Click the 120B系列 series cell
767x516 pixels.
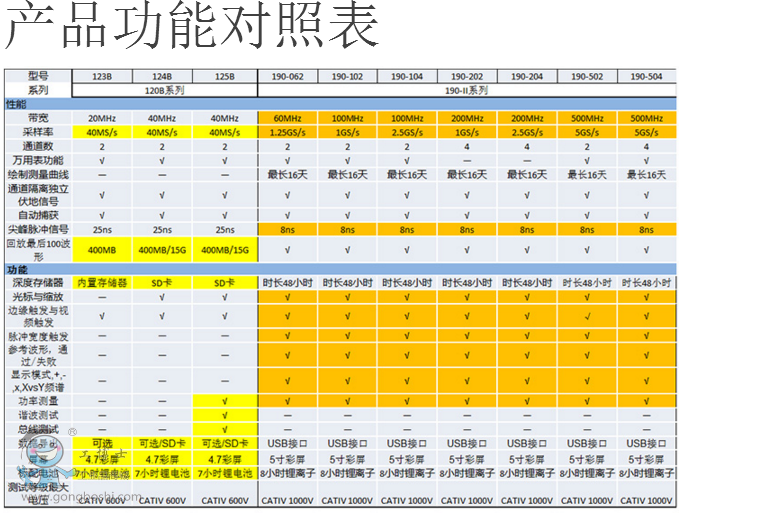pyautogui.click(x=163, y=90)
